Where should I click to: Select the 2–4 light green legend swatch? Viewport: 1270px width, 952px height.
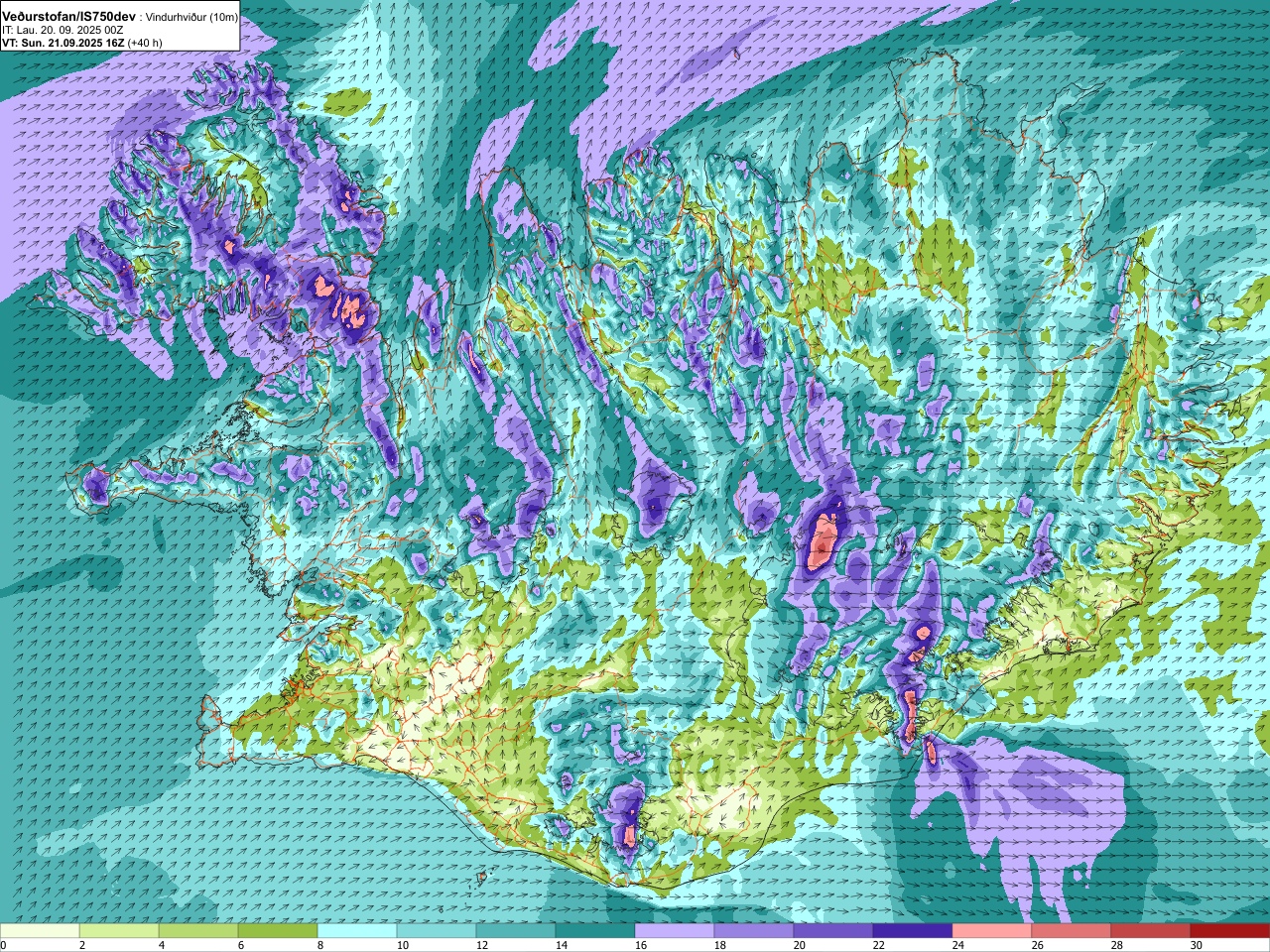[119, 931]
